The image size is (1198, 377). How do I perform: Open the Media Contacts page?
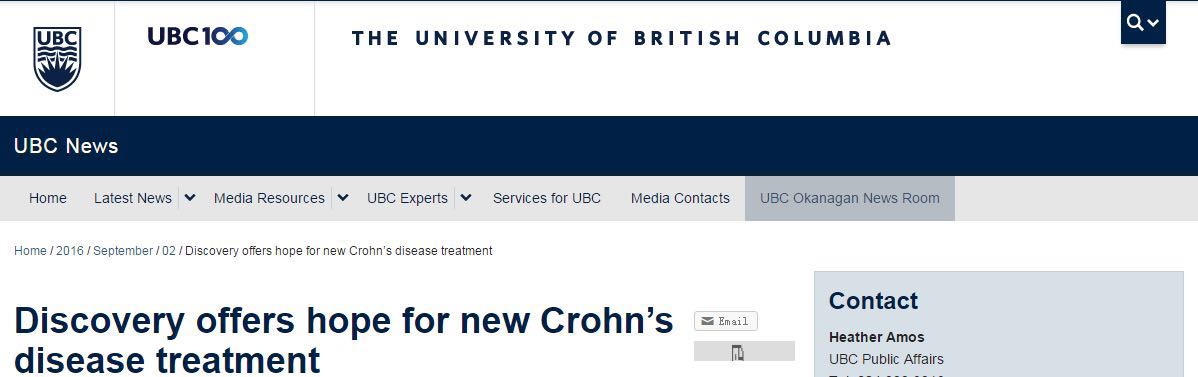680,198
